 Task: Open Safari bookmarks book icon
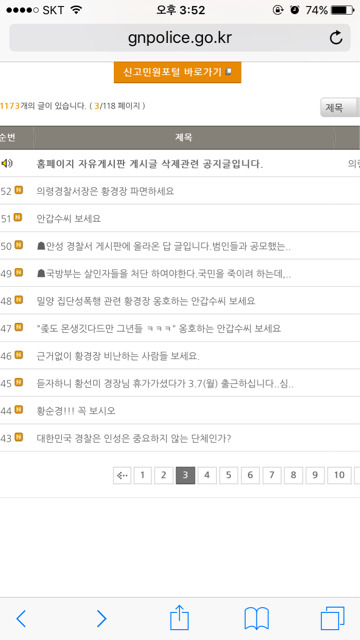[256, 618]
